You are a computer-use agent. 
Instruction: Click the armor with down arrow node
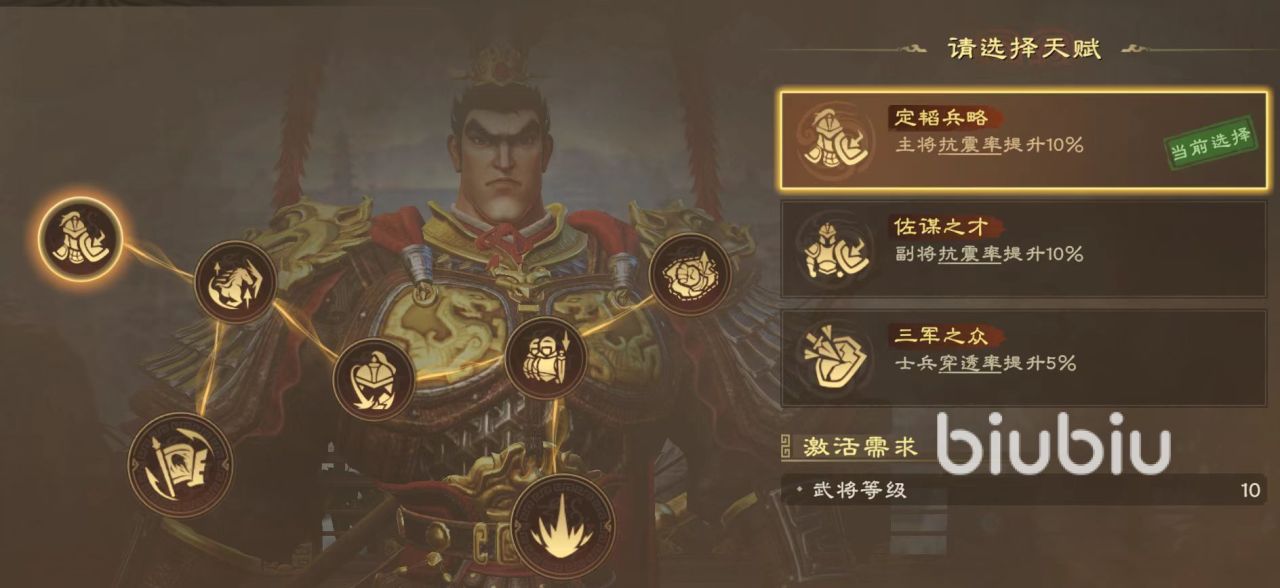[545, 358]
